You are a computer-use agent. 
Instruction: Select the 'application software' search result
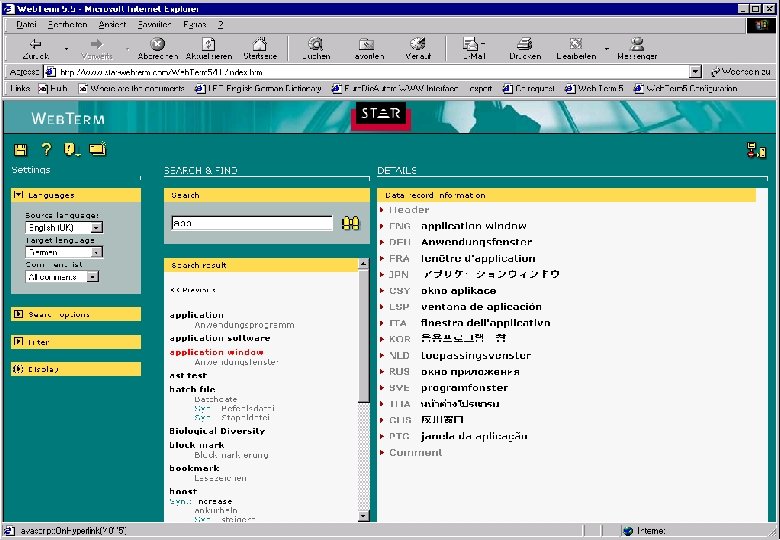point(219,338)
